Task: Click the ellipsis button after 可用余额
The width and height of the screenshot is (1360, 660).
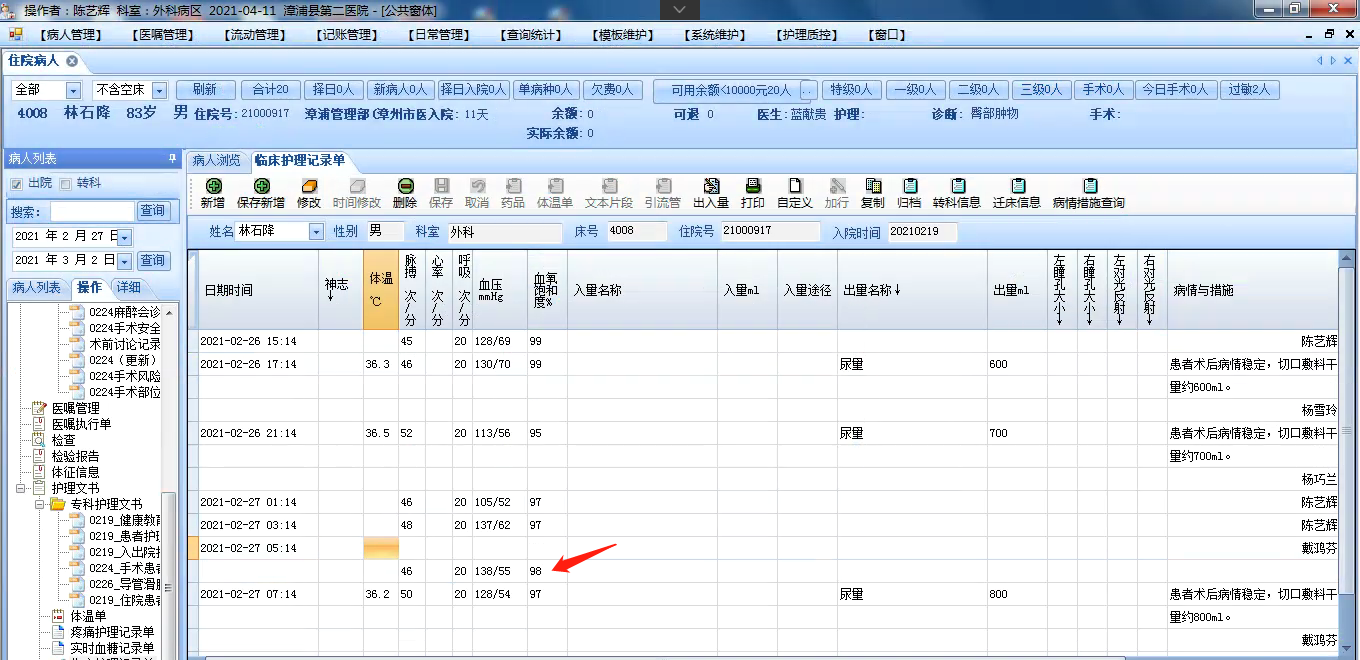Action: (808, 90)
